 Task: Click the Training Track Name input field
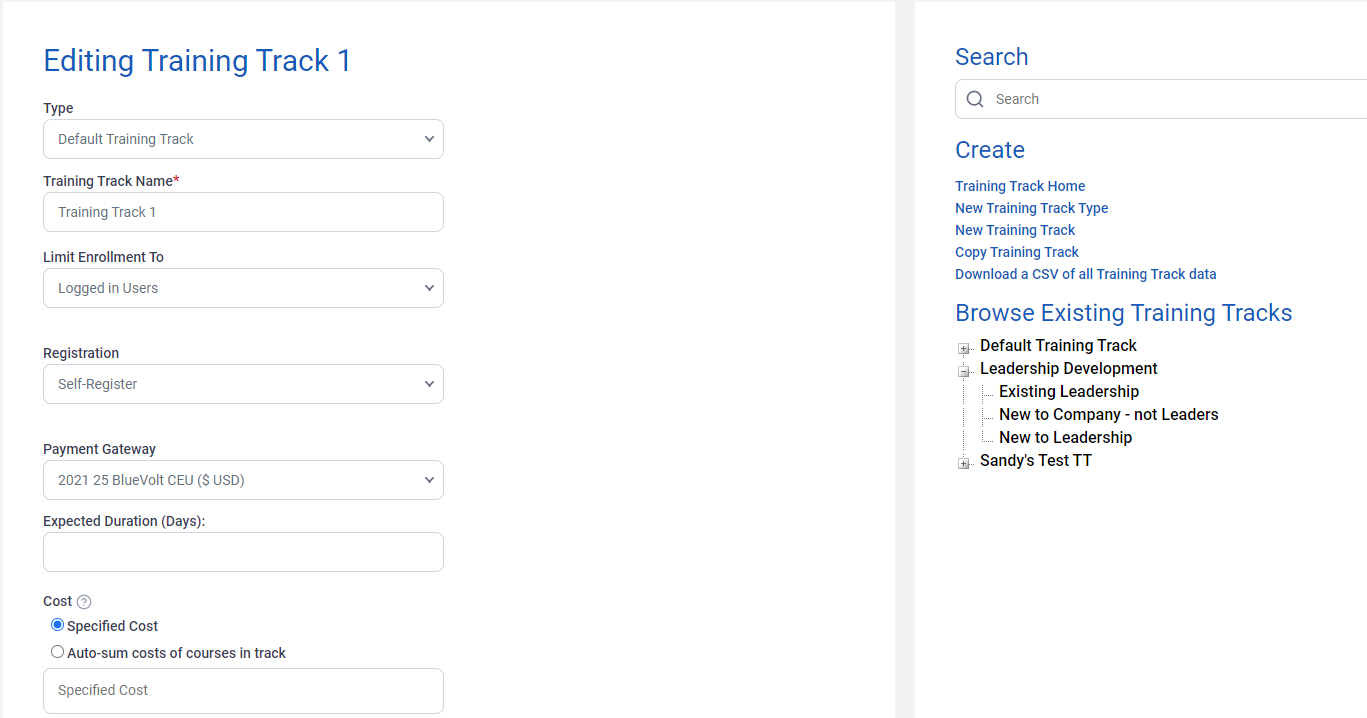(243, 212)
